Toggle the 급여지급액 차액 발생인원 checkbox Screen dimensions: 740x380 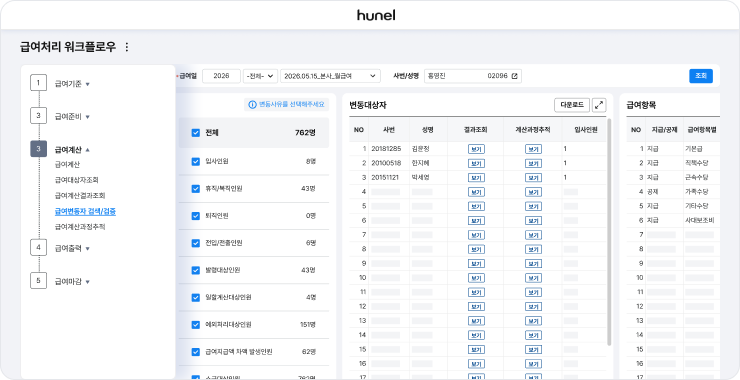[196, 352]
